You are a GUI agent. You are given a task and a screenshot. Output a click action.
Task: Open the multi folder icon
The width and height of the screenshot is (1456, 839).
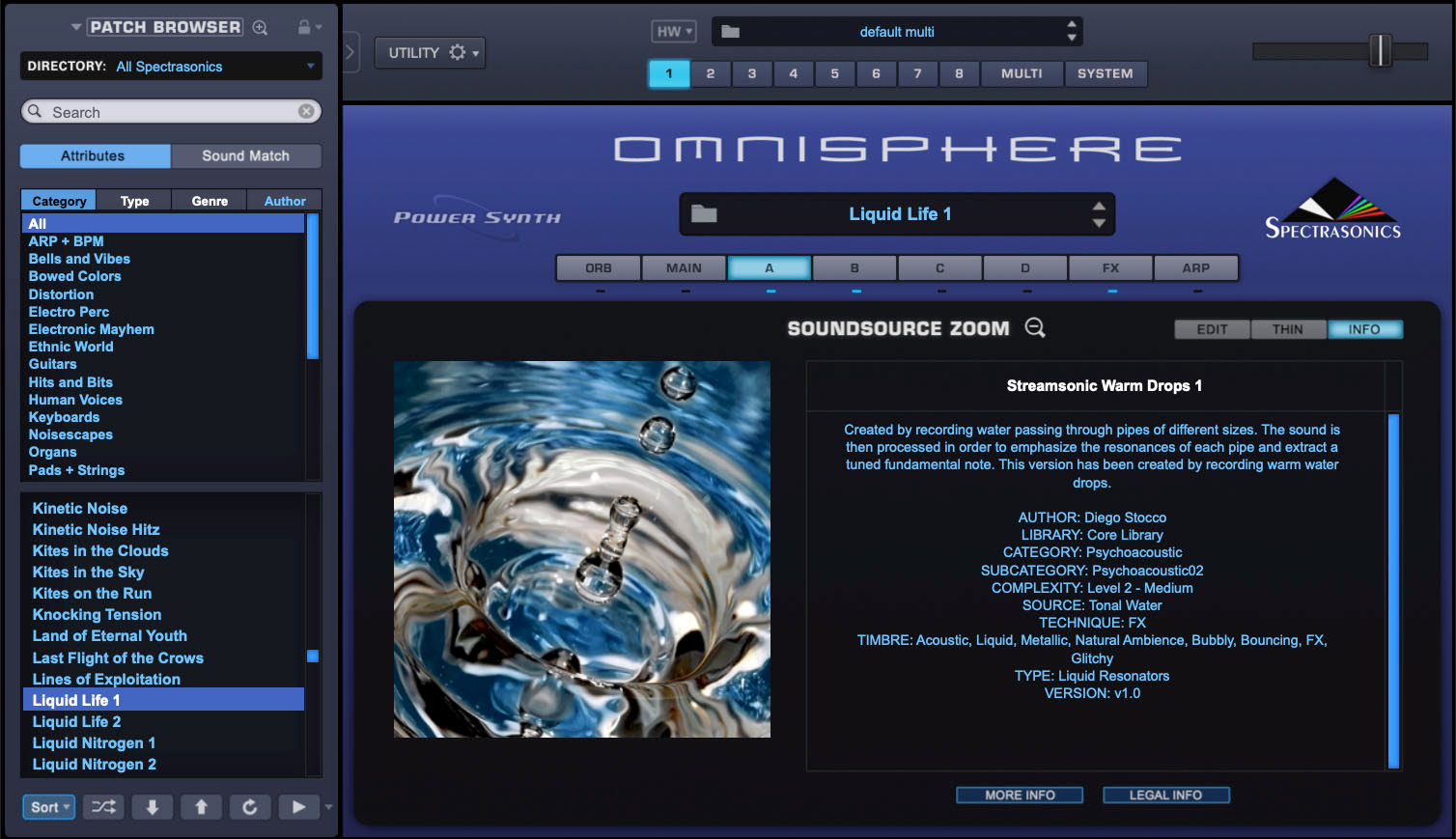(x=730, y=32)
